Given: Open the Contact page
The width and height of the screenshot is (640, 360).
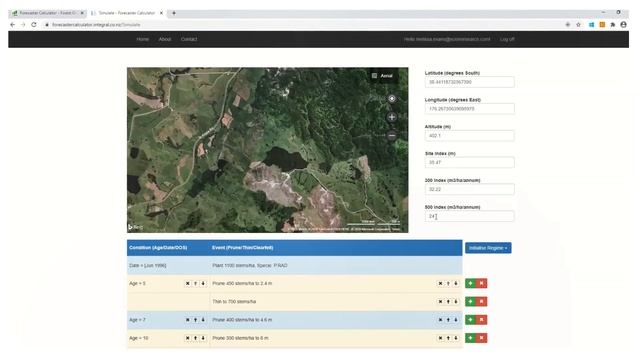Looking at the screenshot, I should (189, 39).
